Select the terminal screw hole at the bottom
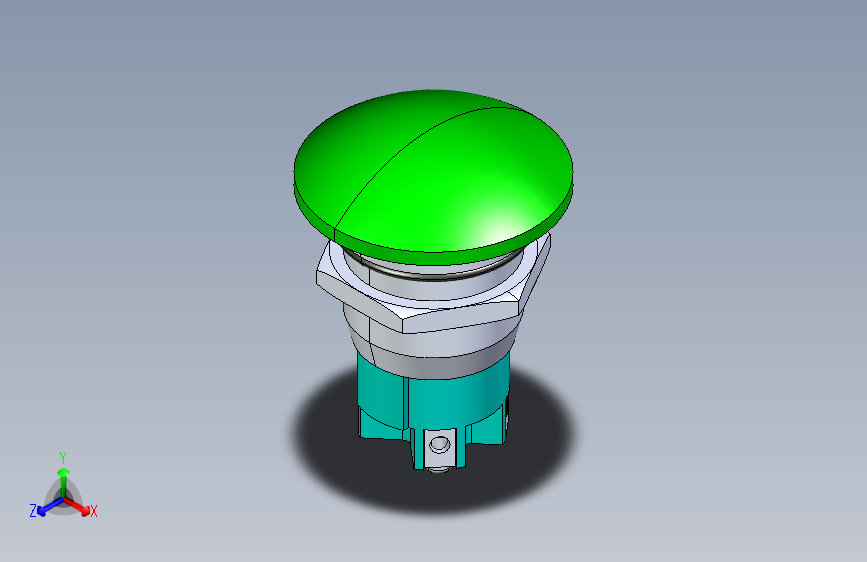867x562 pixels. pyautogui.click(x=440, y=444)
